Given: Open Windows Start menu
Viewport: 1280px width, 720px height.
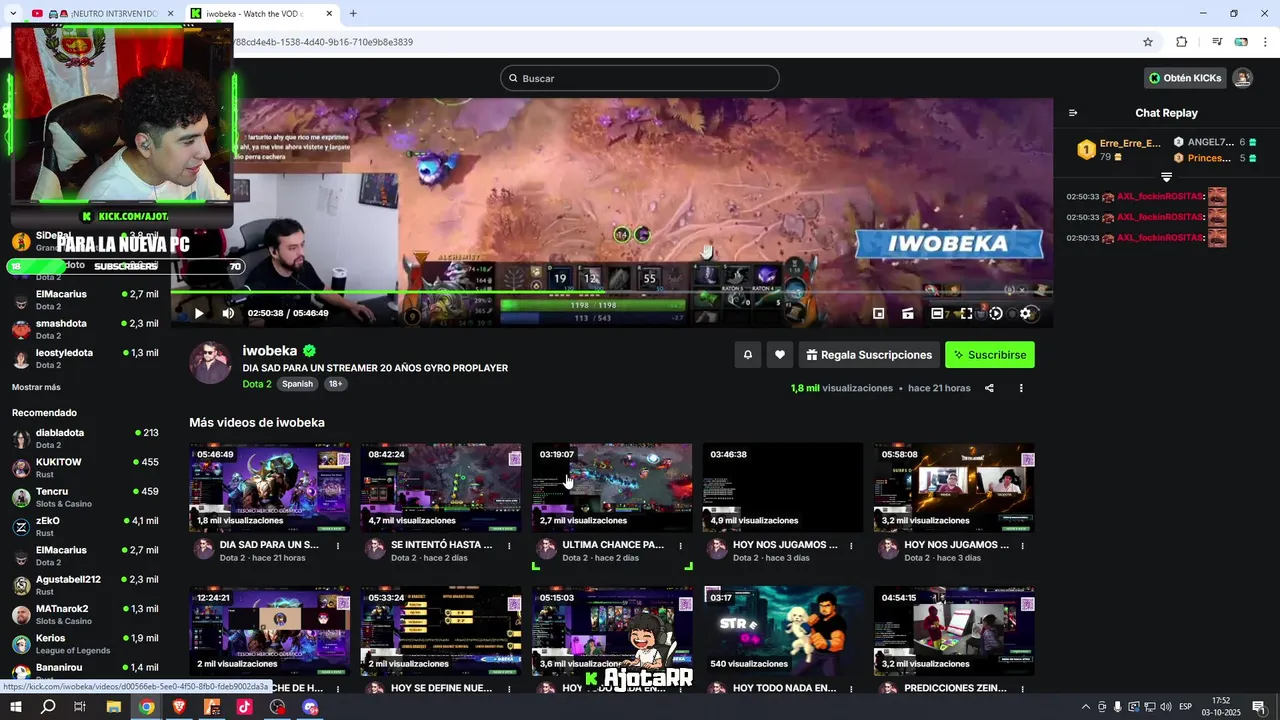Looking at the screenshot, I should (x=16, y=707).
